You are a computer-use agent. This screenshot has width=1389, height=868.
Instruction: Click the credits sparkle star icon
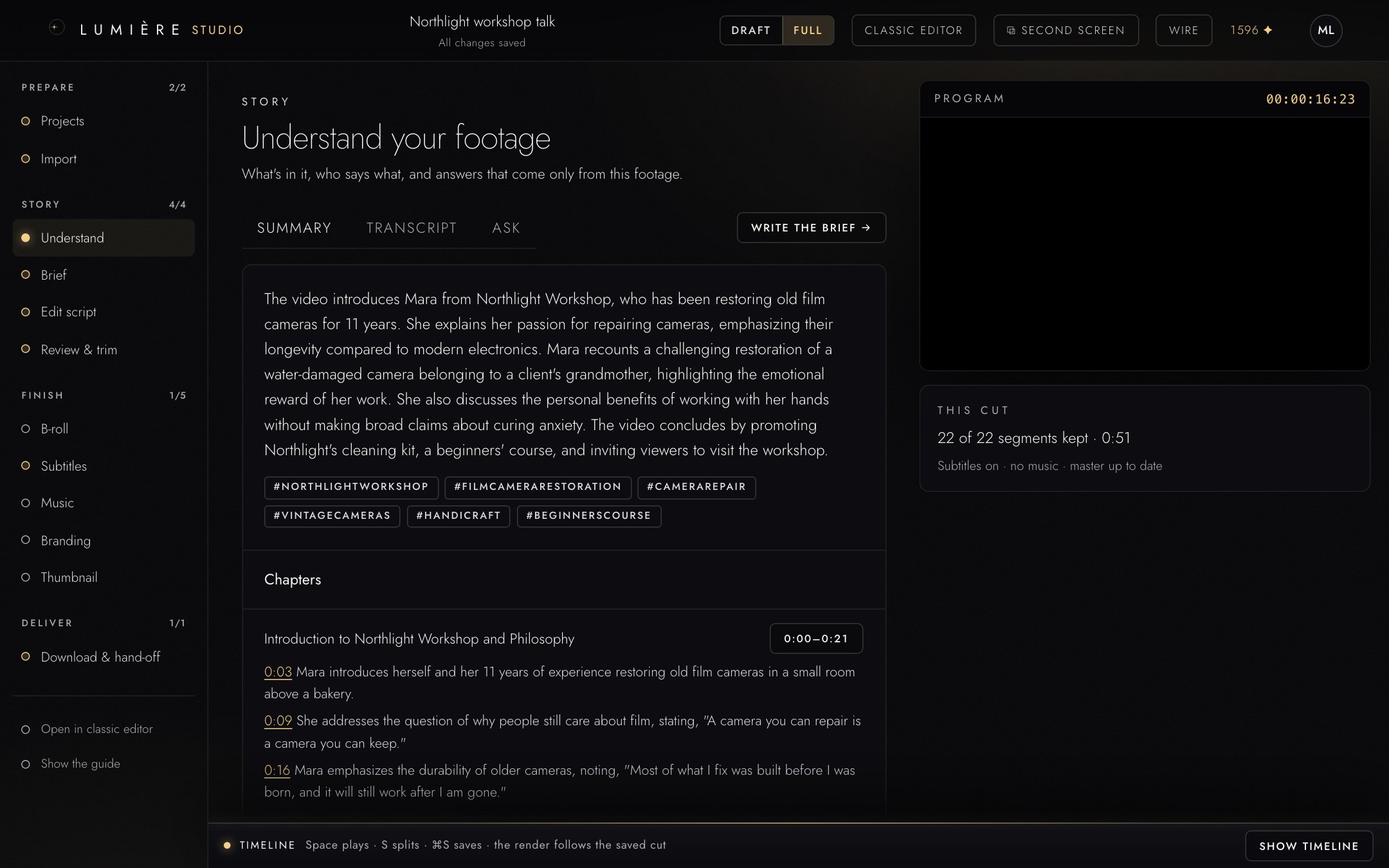pyautogui.click(x=1267, y=30)
